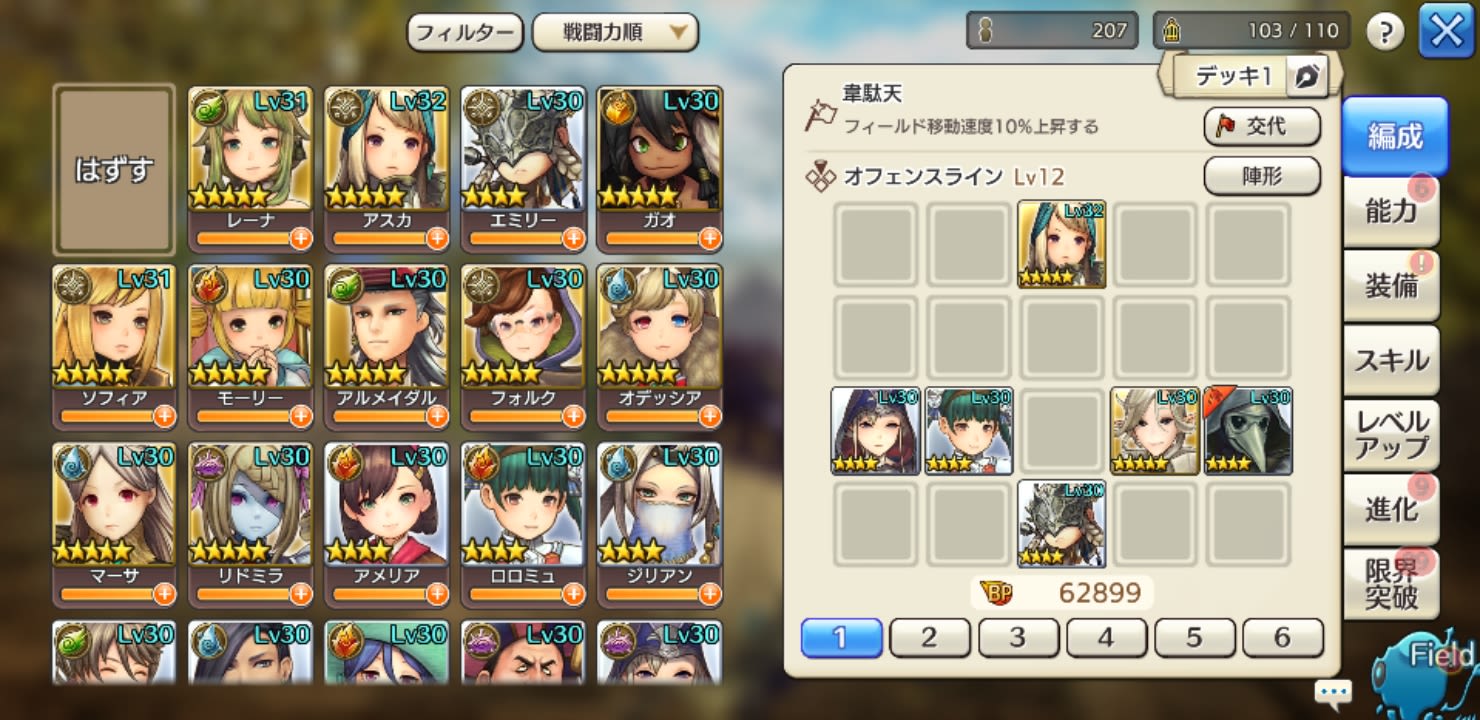Tap the plus icon under レーナ

pyautogui.click(x=301, y=238)
